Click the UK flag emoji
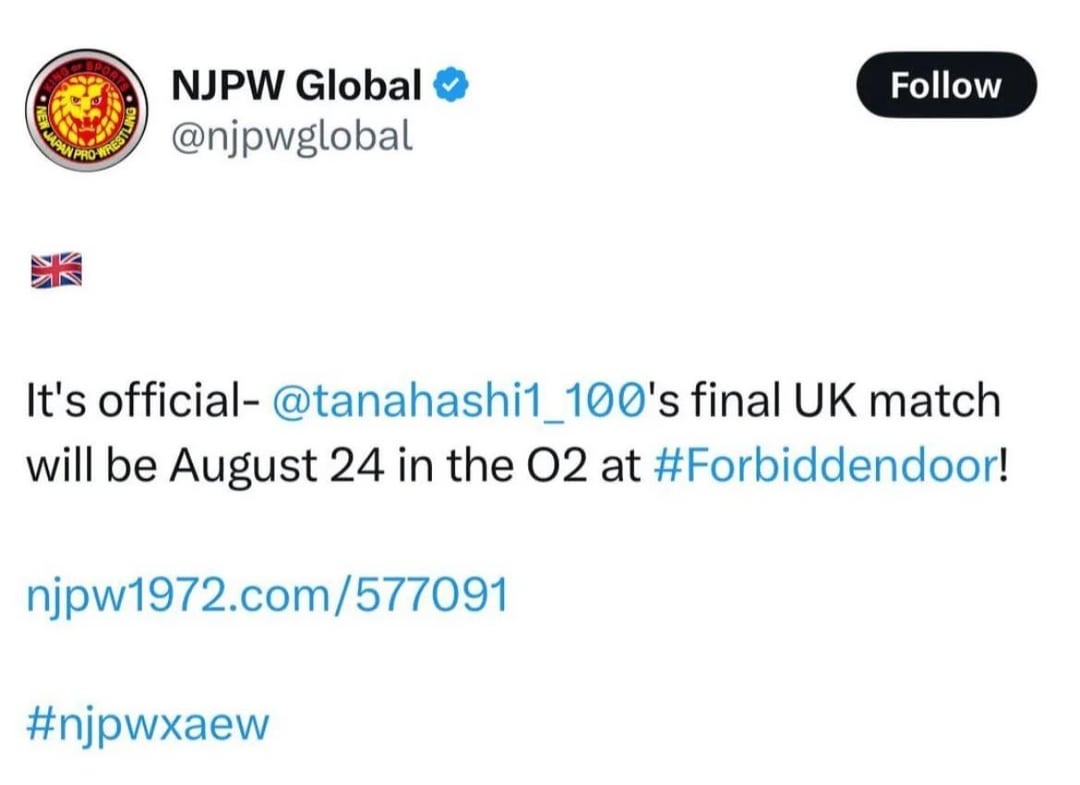The image size is (1080, 785). coord(56,270)
